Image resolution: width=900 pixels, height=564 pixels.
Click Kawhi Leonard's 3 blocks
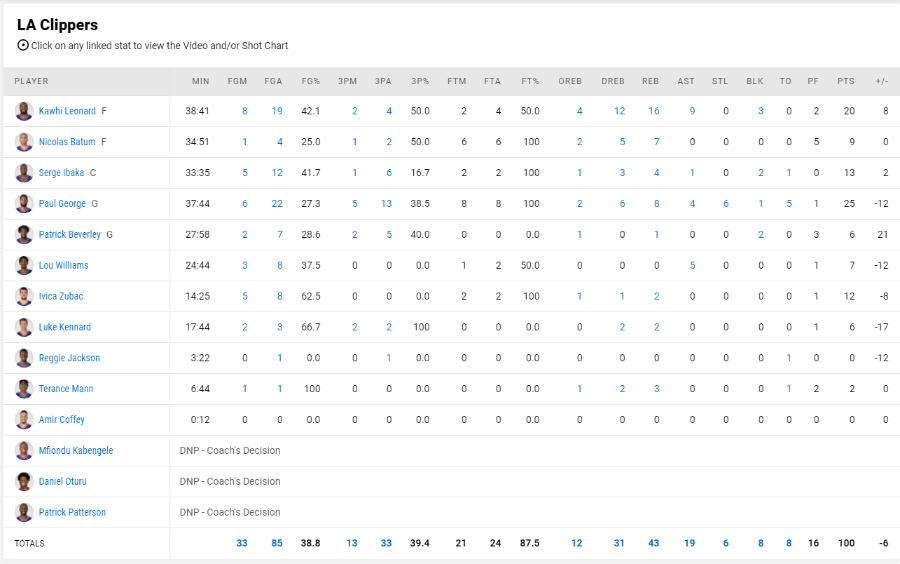[761, 111]
